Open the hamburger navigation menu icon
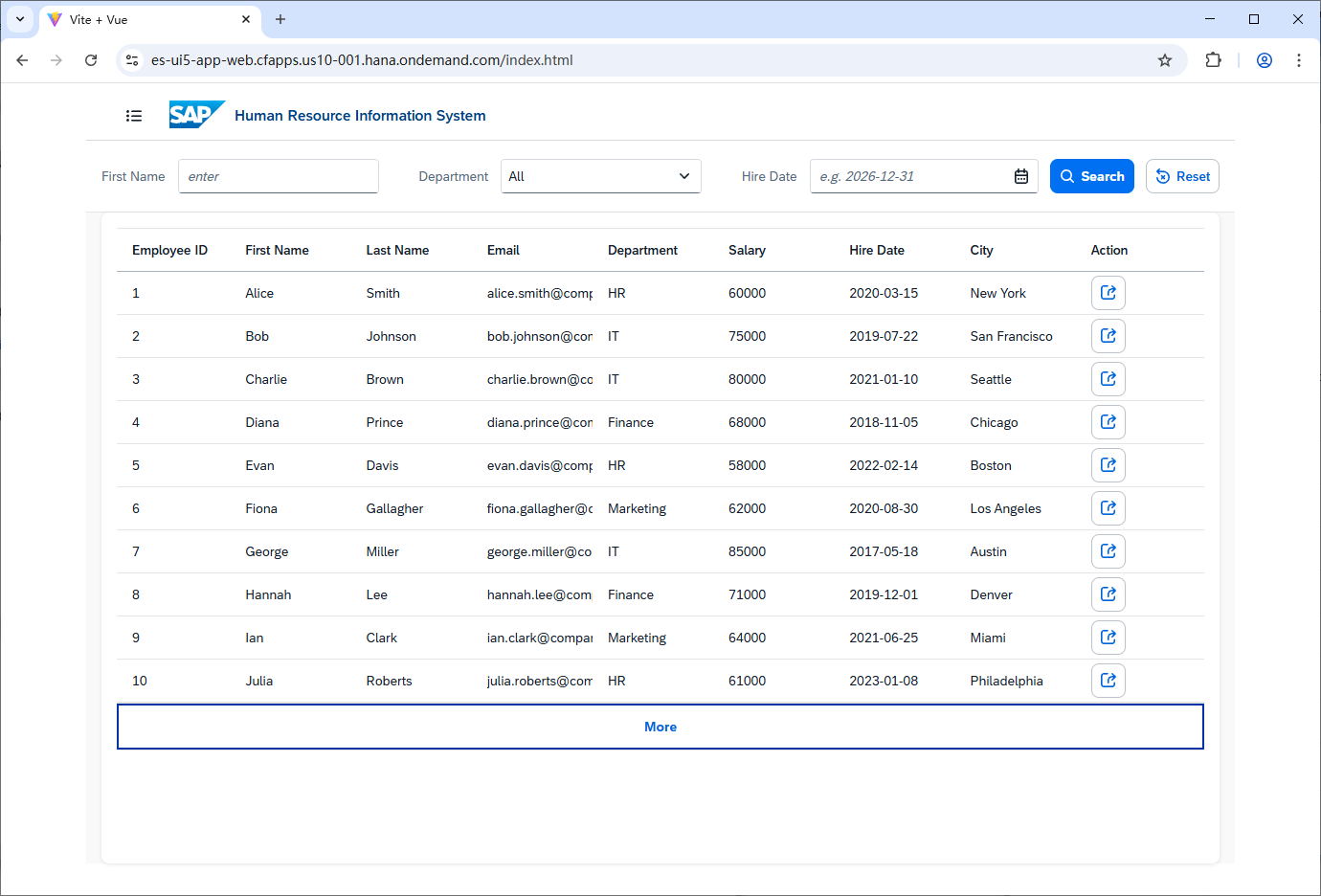 point(134,116)
